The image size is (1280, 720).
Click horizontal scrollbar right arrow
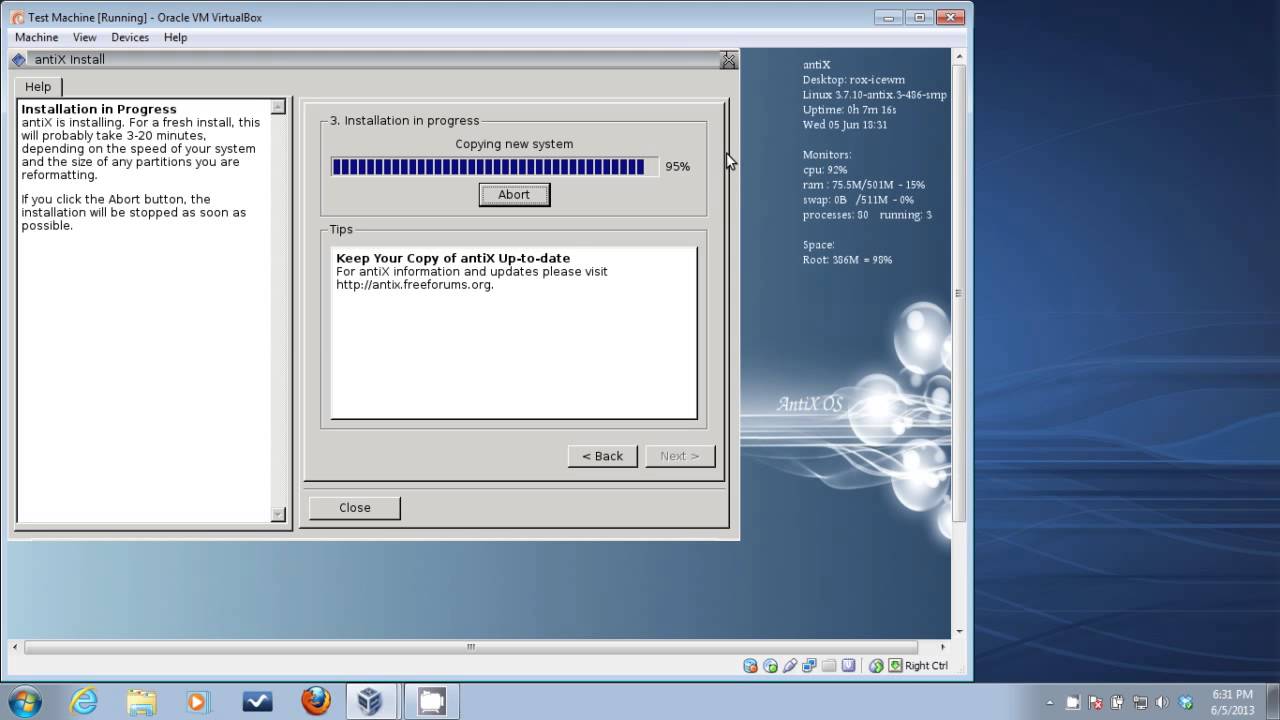942,647
